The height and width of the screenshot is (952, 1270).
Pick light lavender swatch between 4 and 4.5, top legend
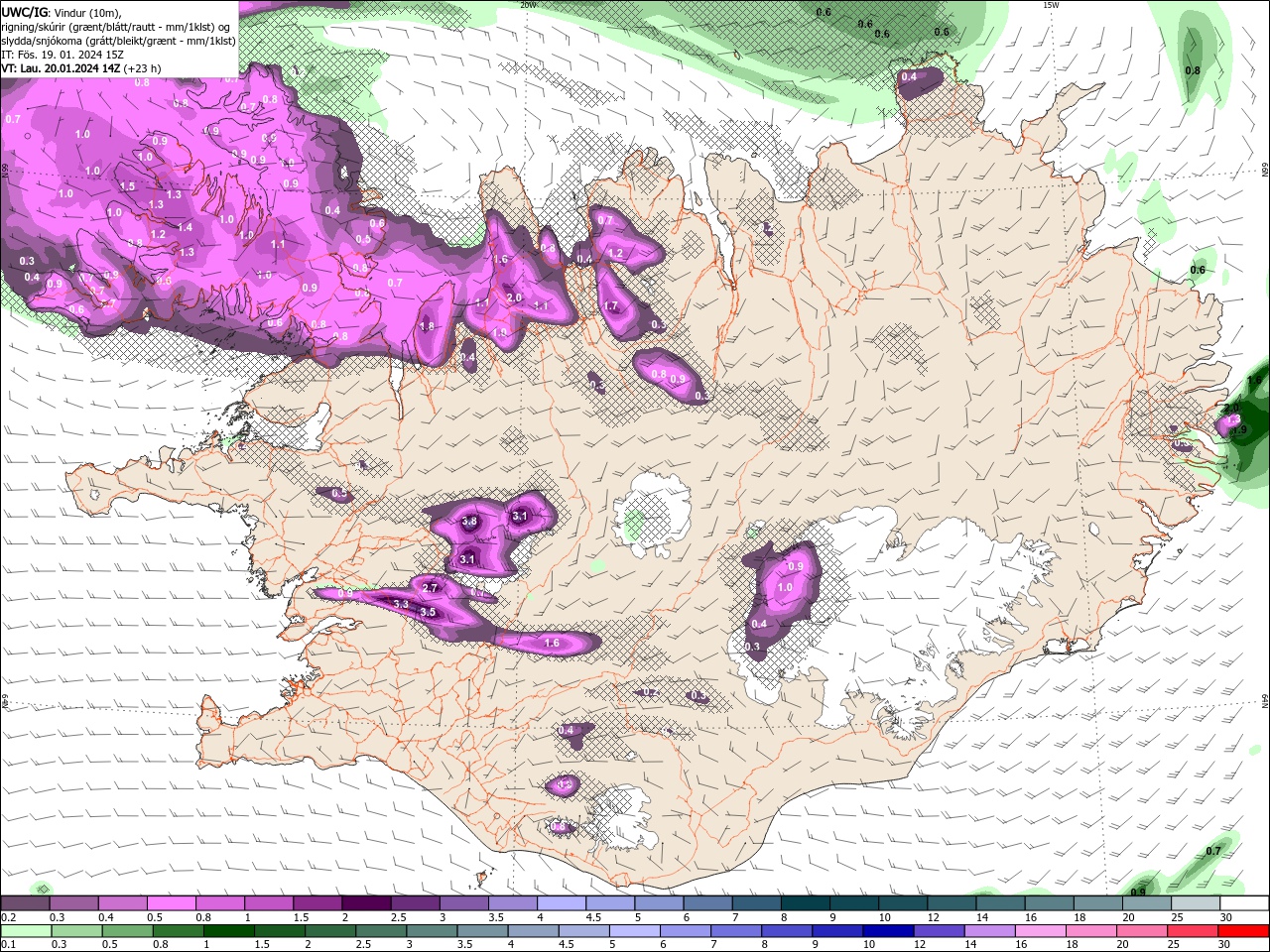562,903
